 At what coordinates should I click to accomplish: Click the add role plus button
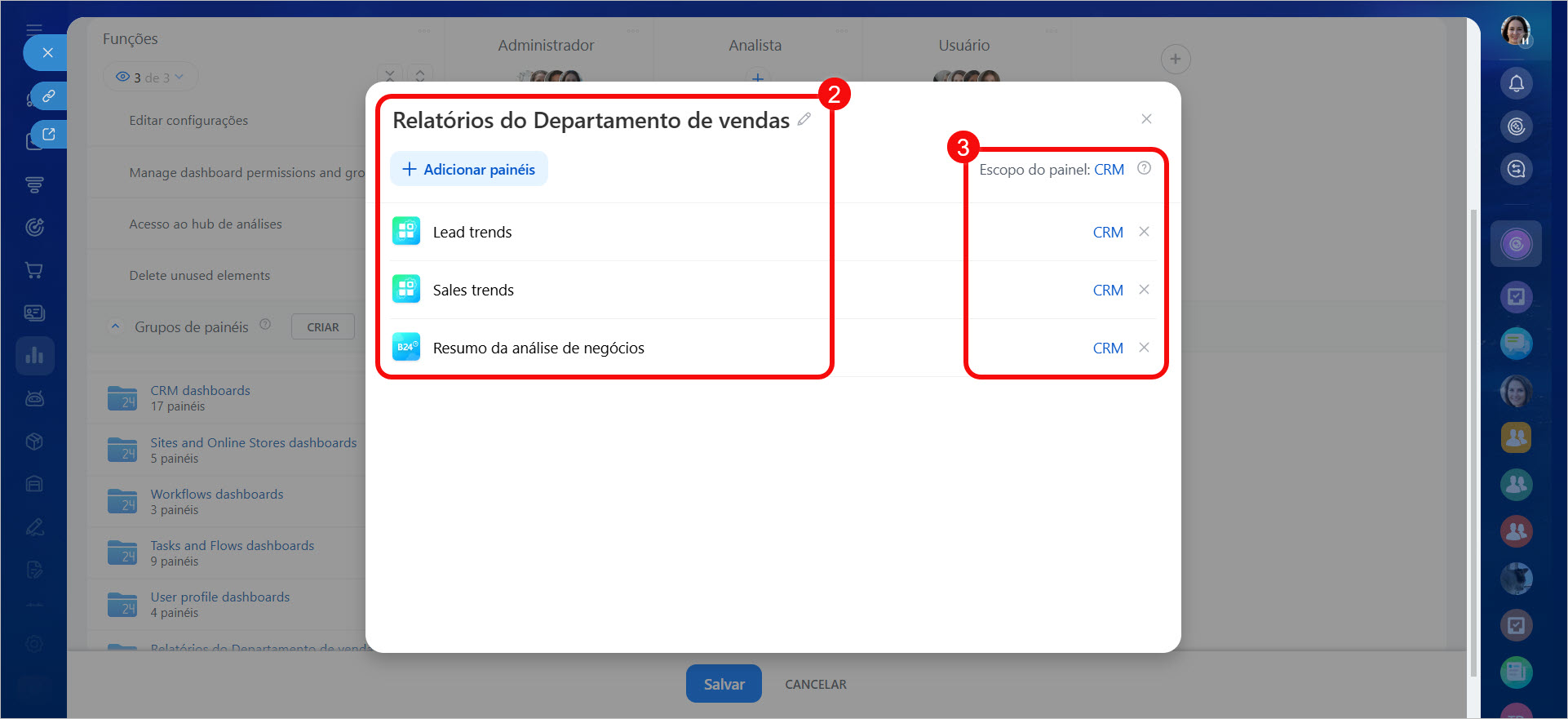(1175, 59)
